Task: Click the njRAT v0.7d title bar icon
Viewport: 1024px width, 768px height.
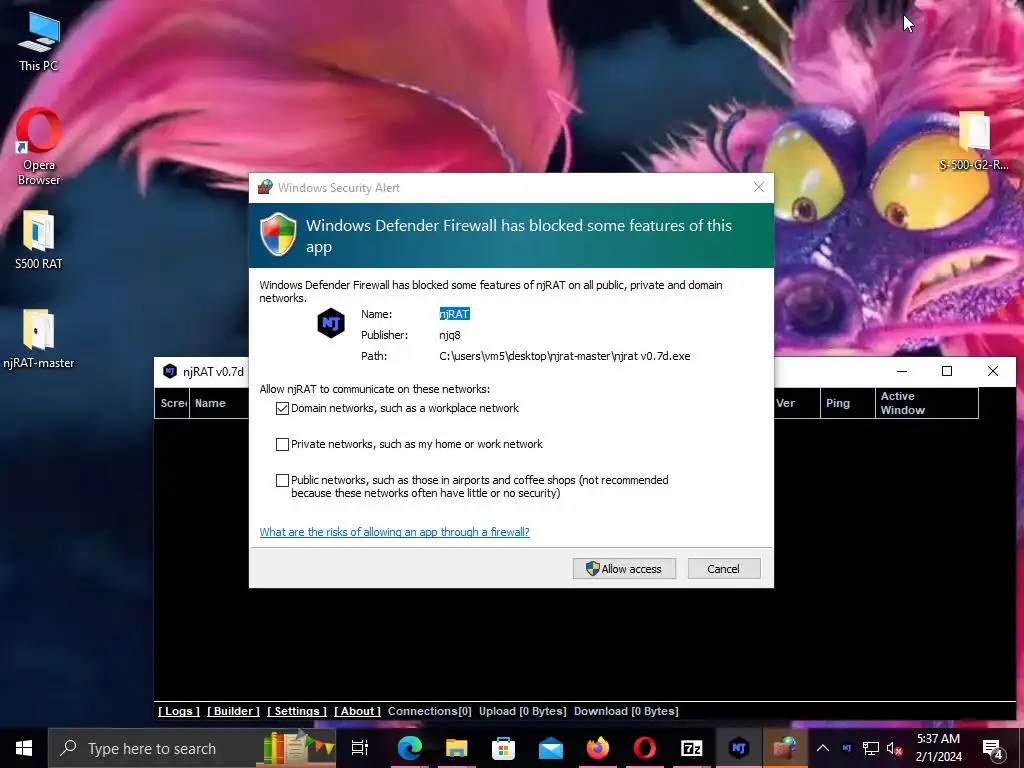Action: [170, 372]
